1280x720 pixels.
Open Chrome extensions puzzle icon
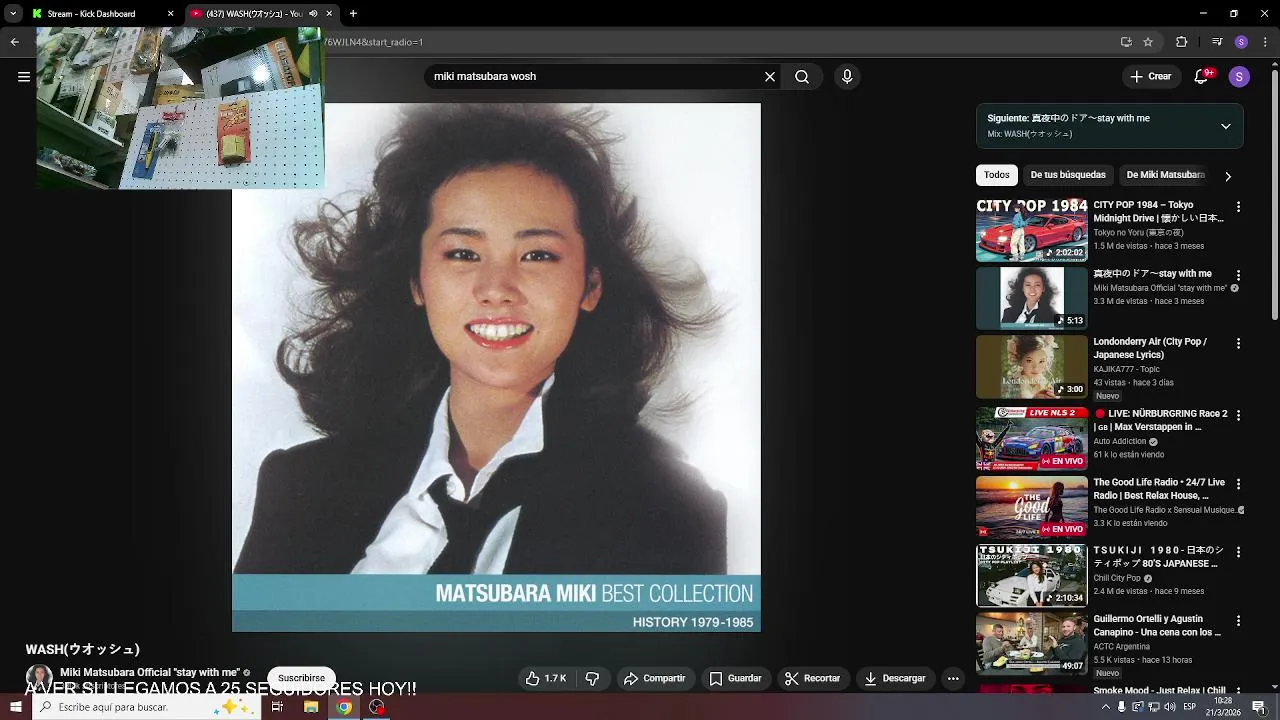[1181, 42]
